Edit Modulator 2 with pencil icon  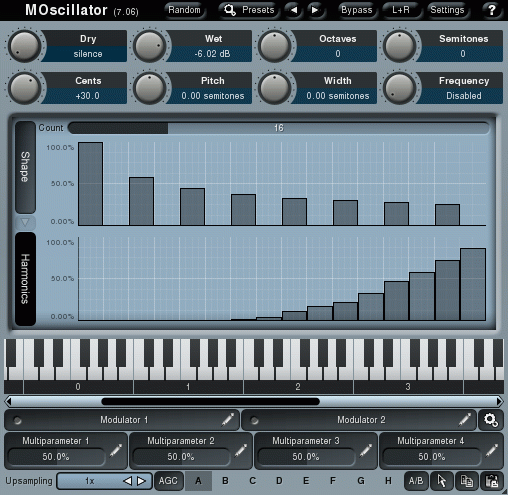465,420
